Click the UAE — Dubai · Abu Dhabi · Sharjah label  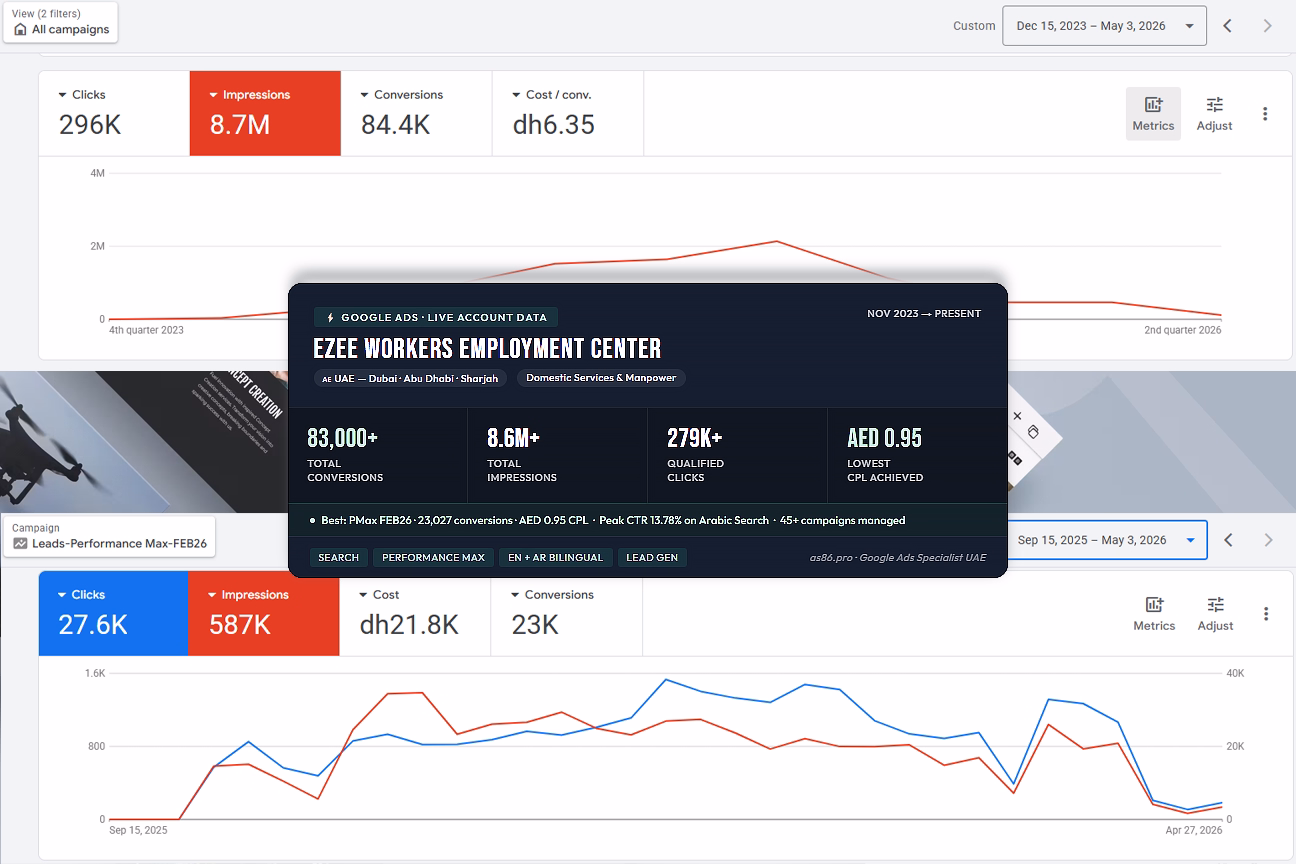point(410,378)
